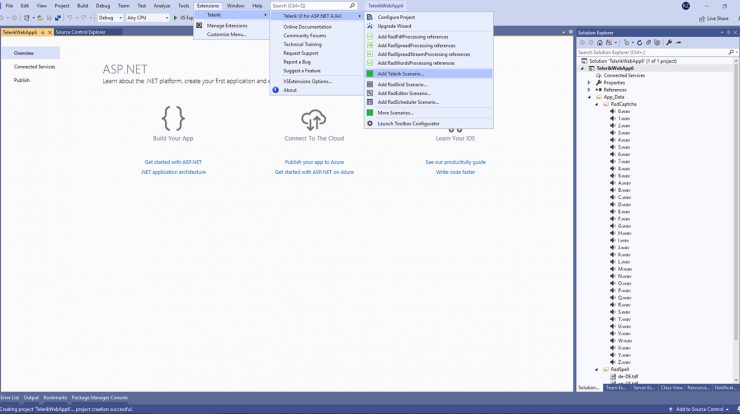Select Publish in left sidebar
The width and height of the screenshot is (740, 414).
[22, 80]
